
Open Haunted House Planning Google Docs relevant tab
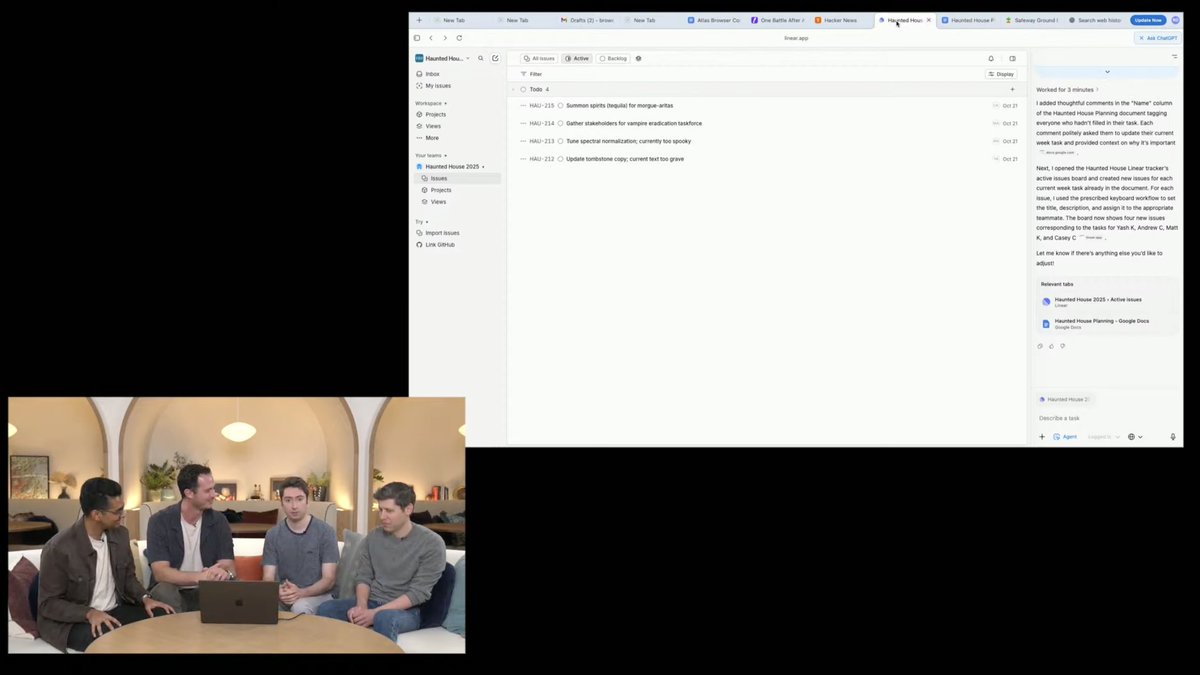(1105, 323)
